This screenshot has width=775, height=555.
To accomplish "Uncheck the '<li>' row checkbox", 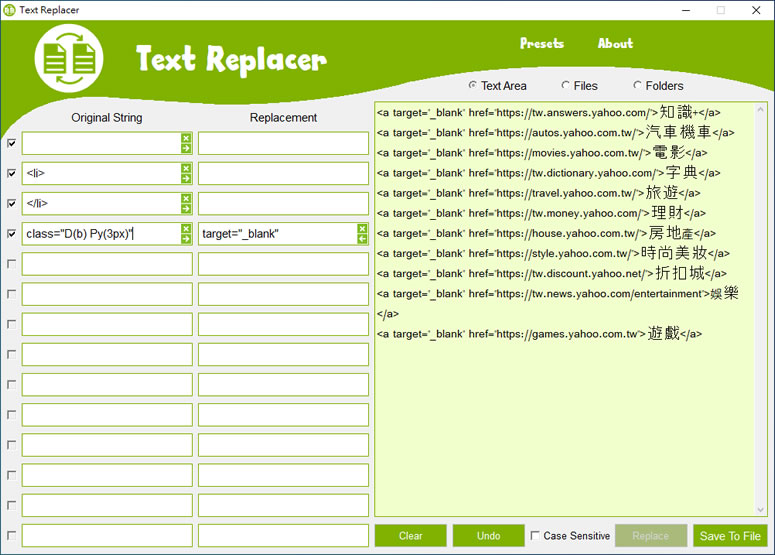I will [x=11, y=173].
